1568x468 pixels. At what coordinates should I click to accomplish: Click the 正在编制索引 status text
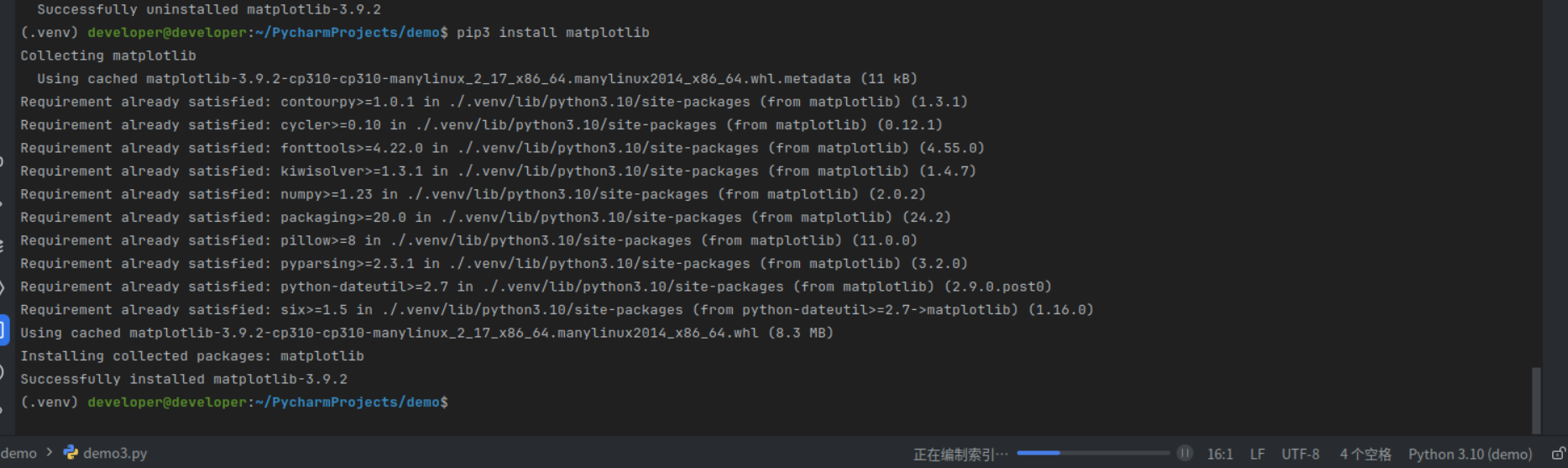click(x=960, y=455)
